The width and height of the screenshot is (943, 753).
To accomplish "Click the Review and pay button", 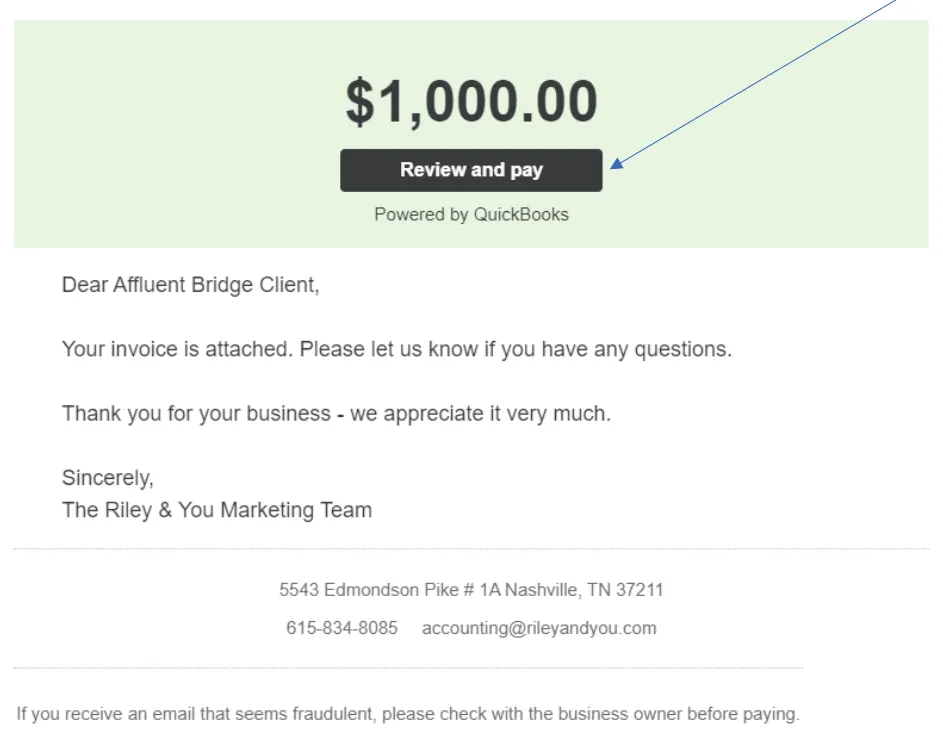I will 471,170.
